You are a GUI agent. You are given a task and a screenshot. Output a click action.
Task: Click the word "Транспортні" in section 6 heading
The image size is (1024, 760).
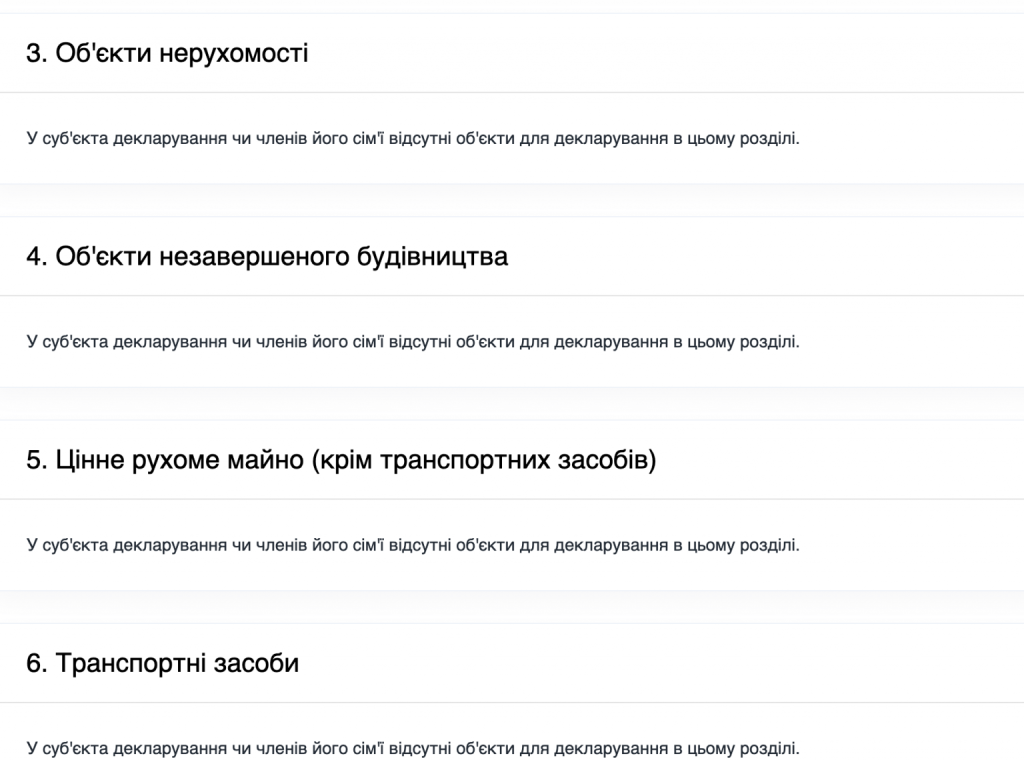(x=132, y=664)
